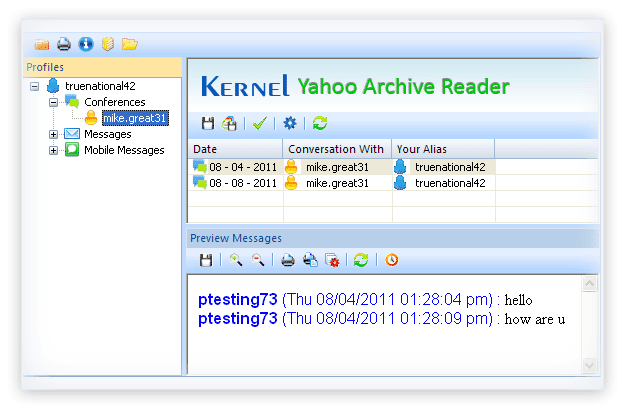Click mike.great31 in the 08 - 08 - 2011 row
This screenshot has height=409, width=624.
coord(337,183)
